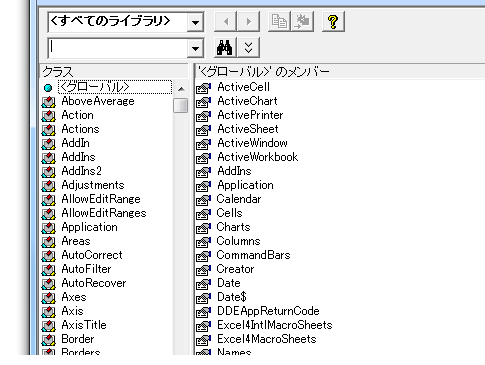Click the class icon beside AutoFilter
The image size is (485, 365).
[x=49, y=269]
